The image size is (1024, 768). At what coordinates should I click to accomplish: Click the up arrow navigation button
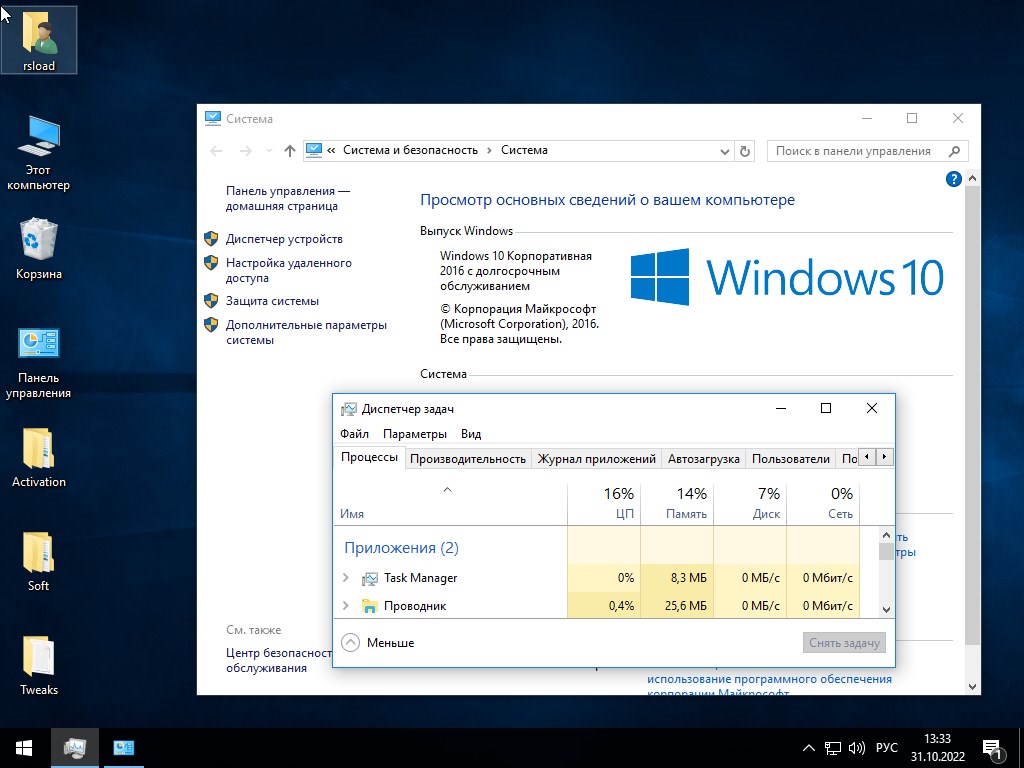coord(290,151)
